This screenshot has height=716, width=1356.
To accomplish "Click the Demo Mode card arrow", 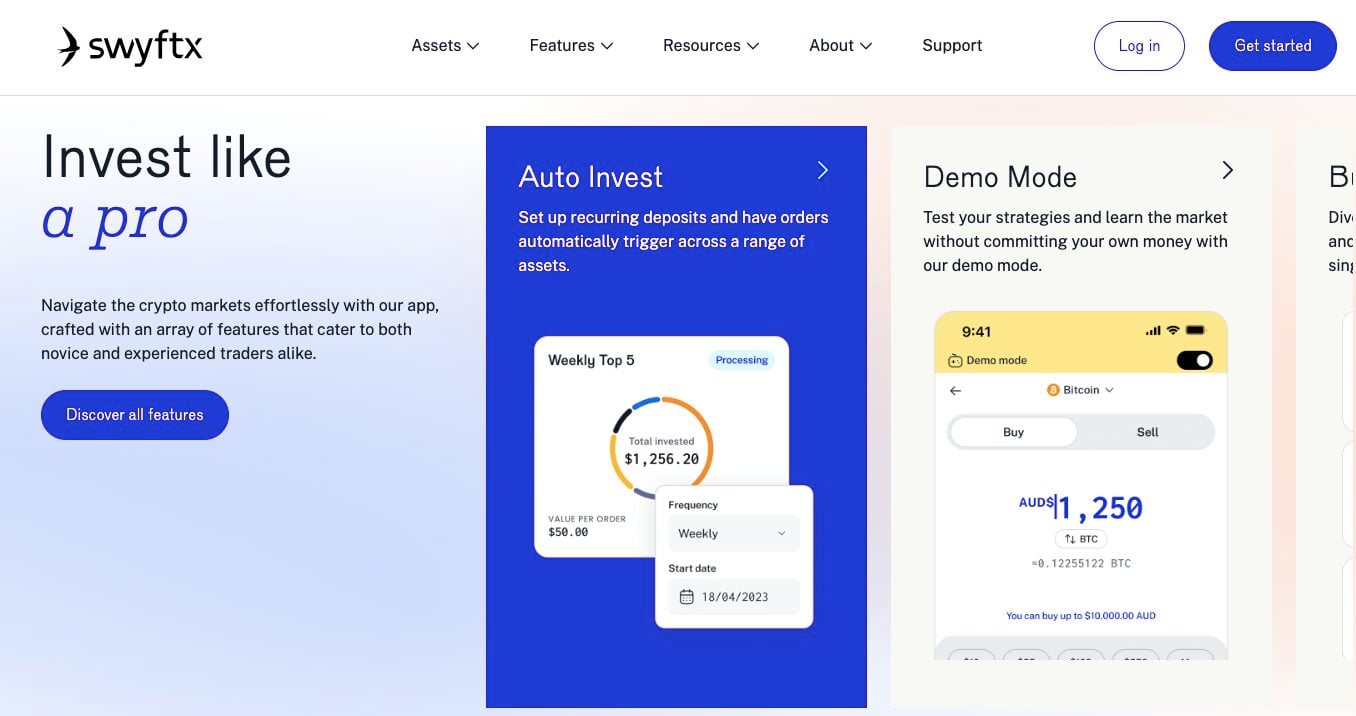I will (1228, 170).
